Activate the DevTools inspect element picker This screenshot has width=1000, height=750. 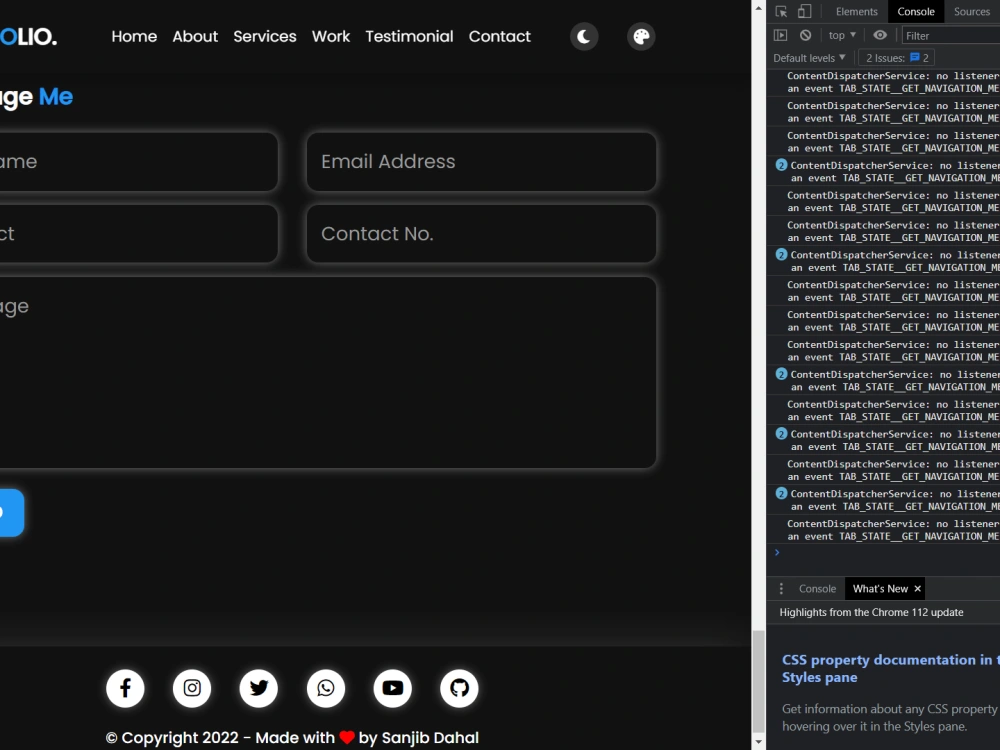coord(781,11)
